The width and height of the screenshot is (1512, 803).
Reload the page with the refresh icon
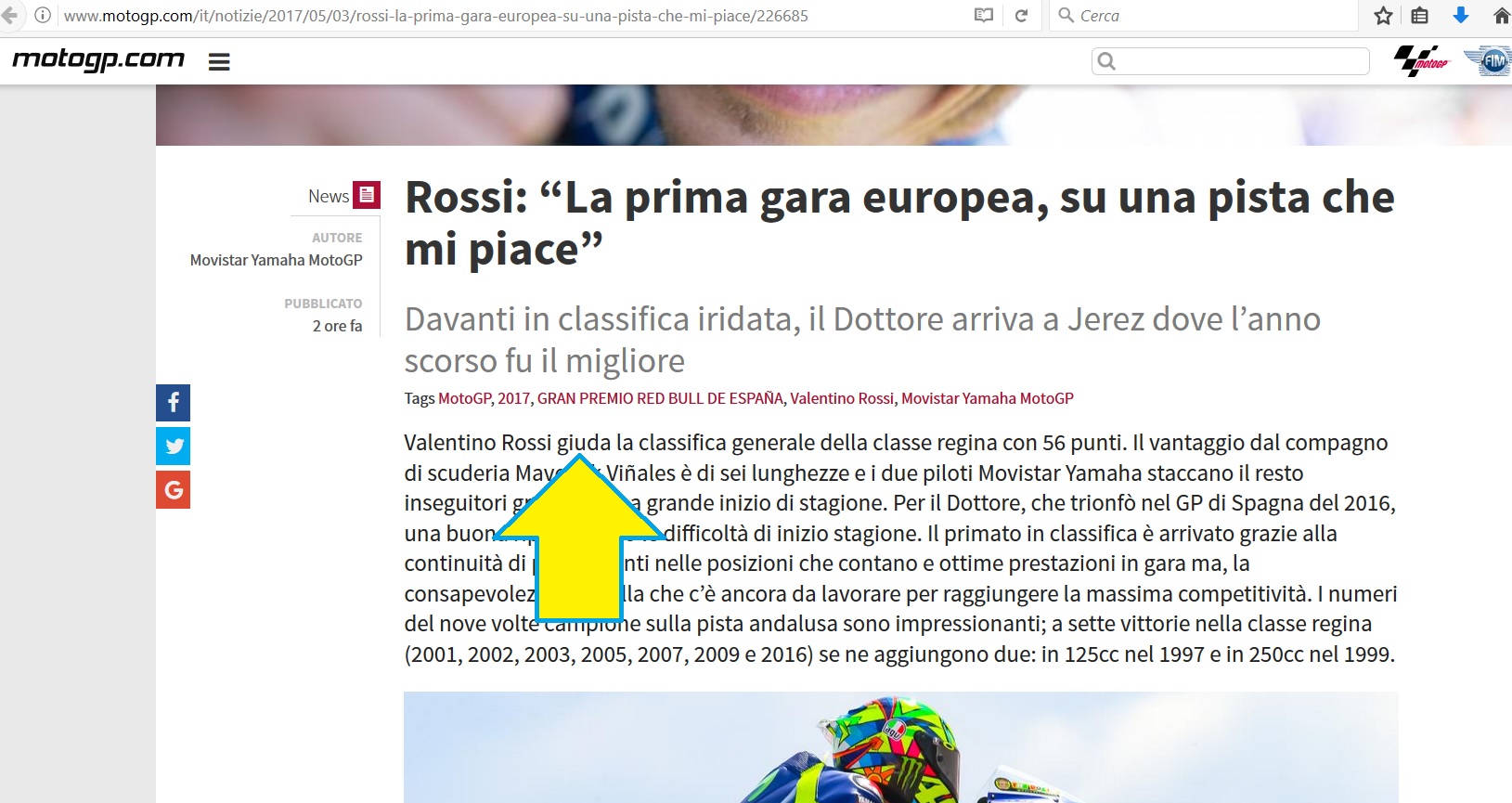[x=1021, y=15]
